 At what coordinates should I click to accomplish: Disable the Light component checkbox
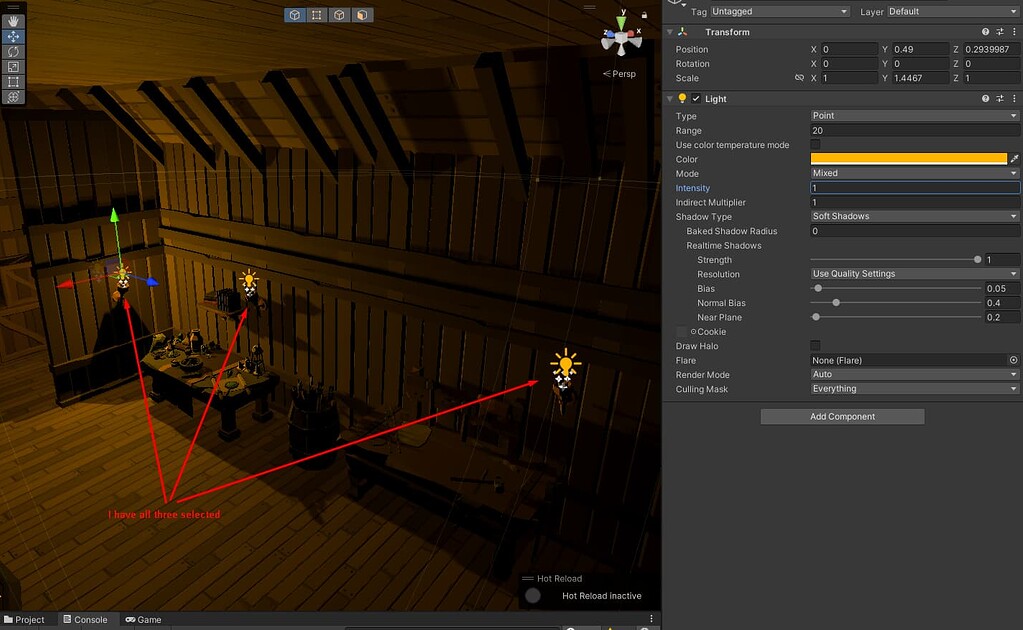(x=696, y=98)
